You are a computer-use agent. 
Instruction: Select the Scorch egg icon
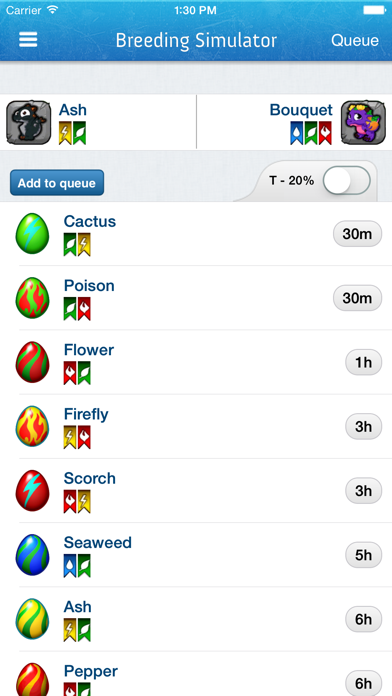pos(32,490)
